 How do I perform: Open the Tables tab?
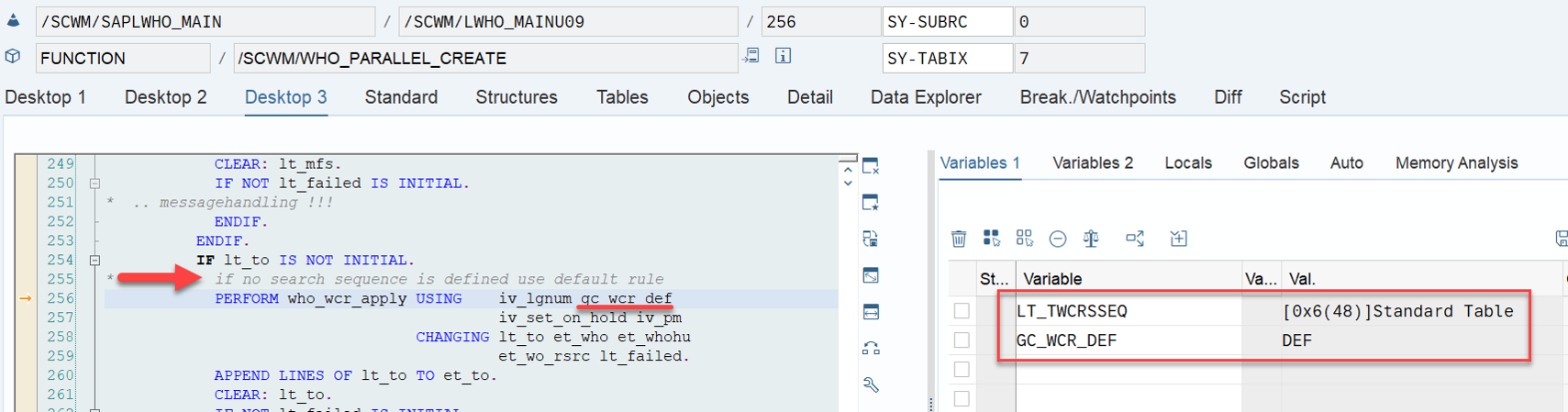622,97
